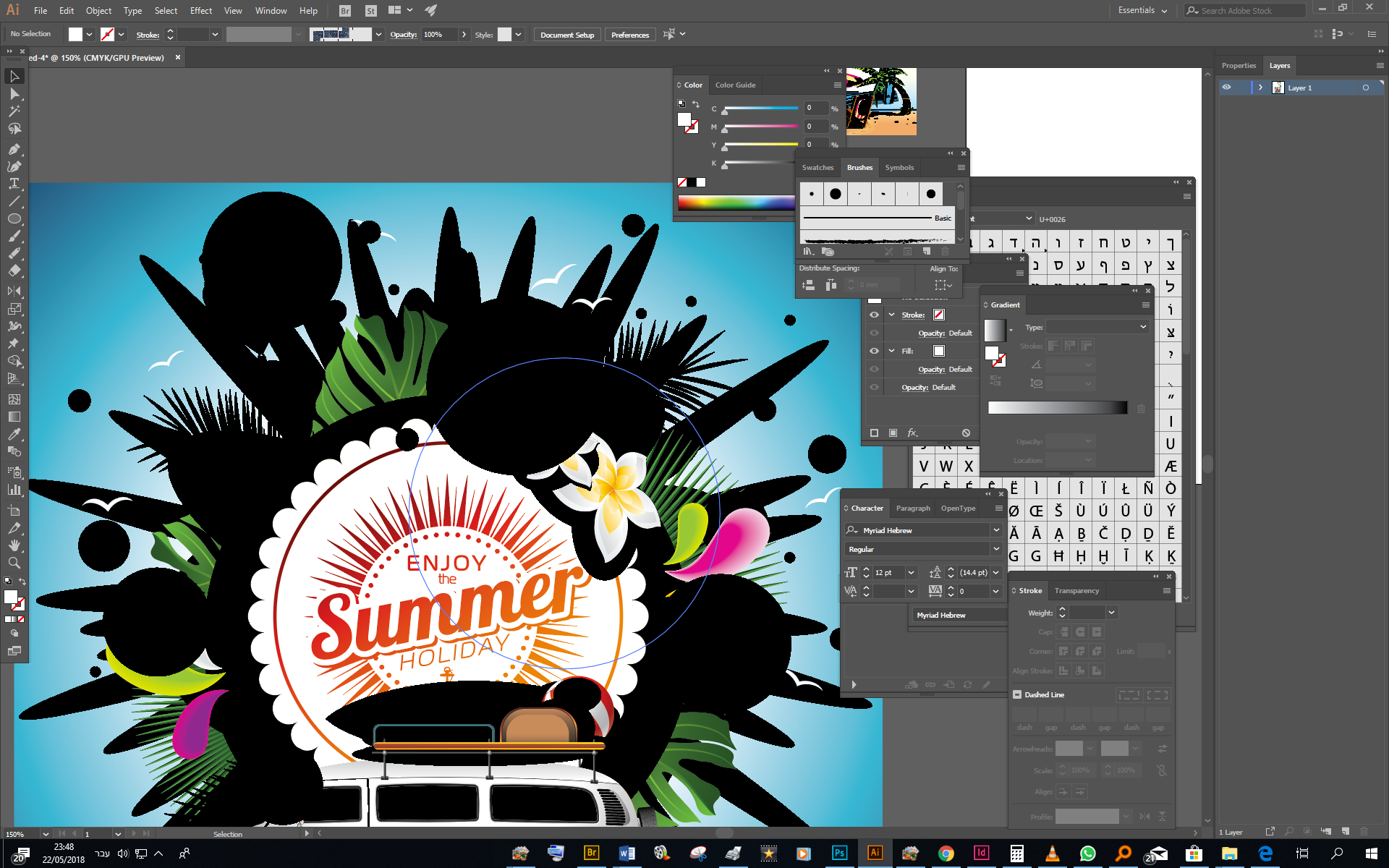This screenshot has width=1389, height=868.
Task: Select the Lasso tool
Action: 14,129
